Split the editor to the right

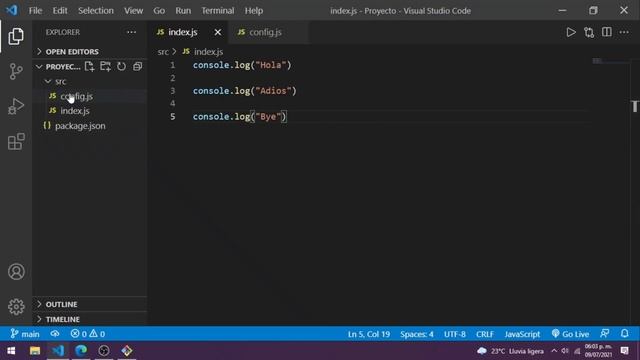607,32
